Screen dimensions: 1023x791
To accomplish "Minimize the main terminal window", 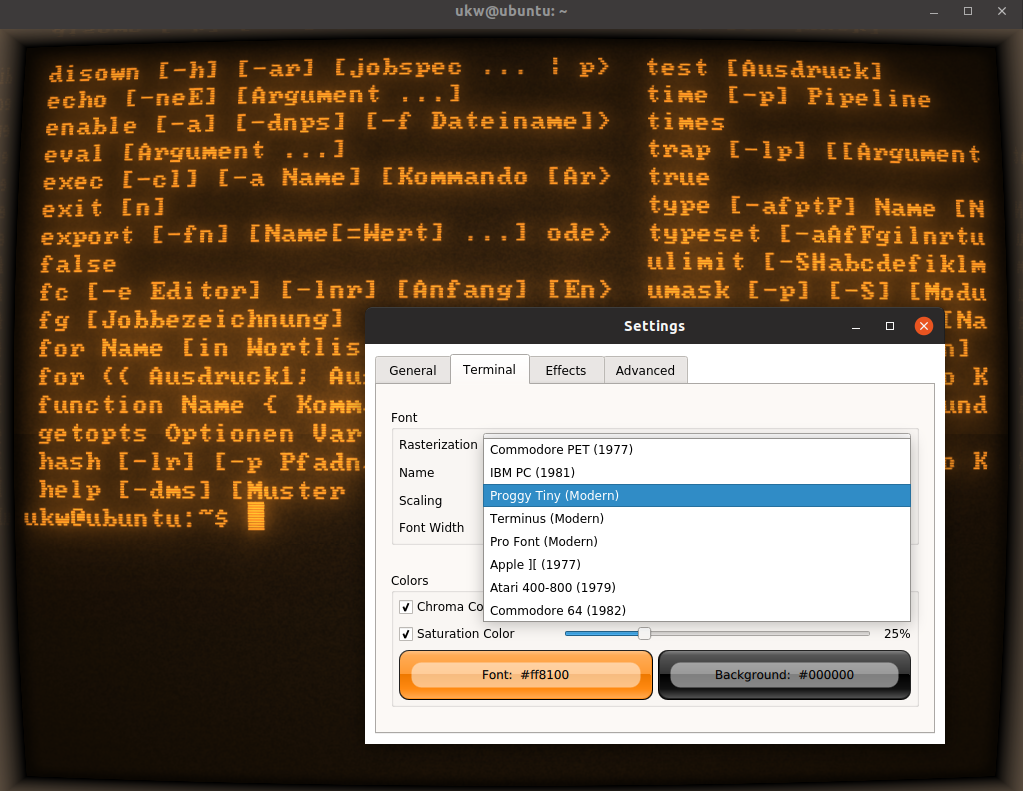I will tap(935, 11).
